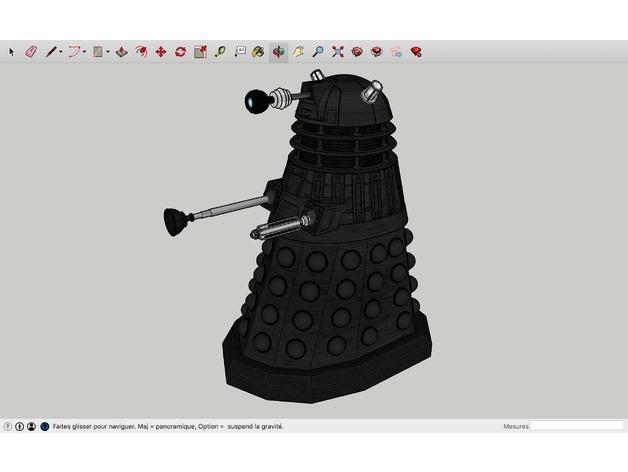628x472 pixels.
Task: Open the 3D Warehouse
Action: coord(357,52)
